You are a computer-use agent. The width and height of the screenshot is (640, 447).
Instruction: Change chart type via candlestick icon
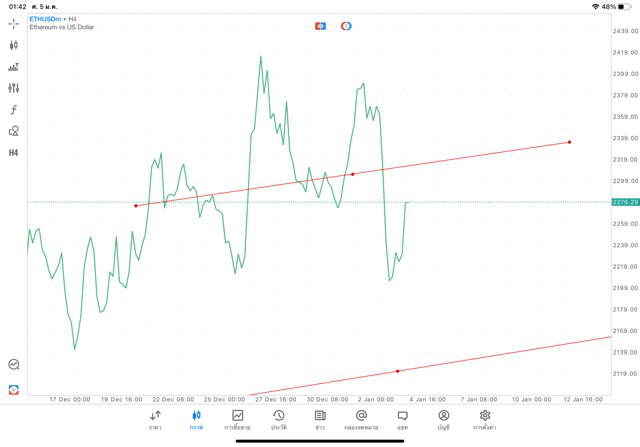tap(14, 45)
